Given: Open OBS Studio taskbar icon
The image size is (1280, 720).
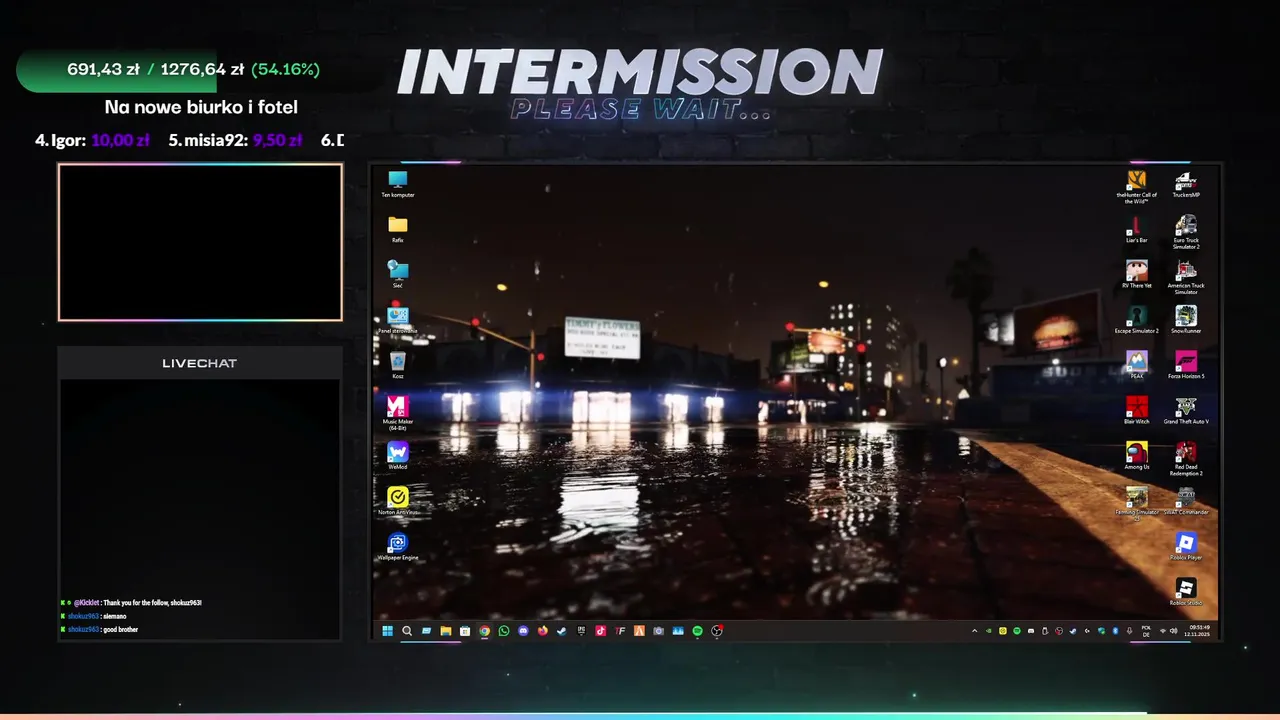Looking at the screenshot, I should (x=717, y=631).
